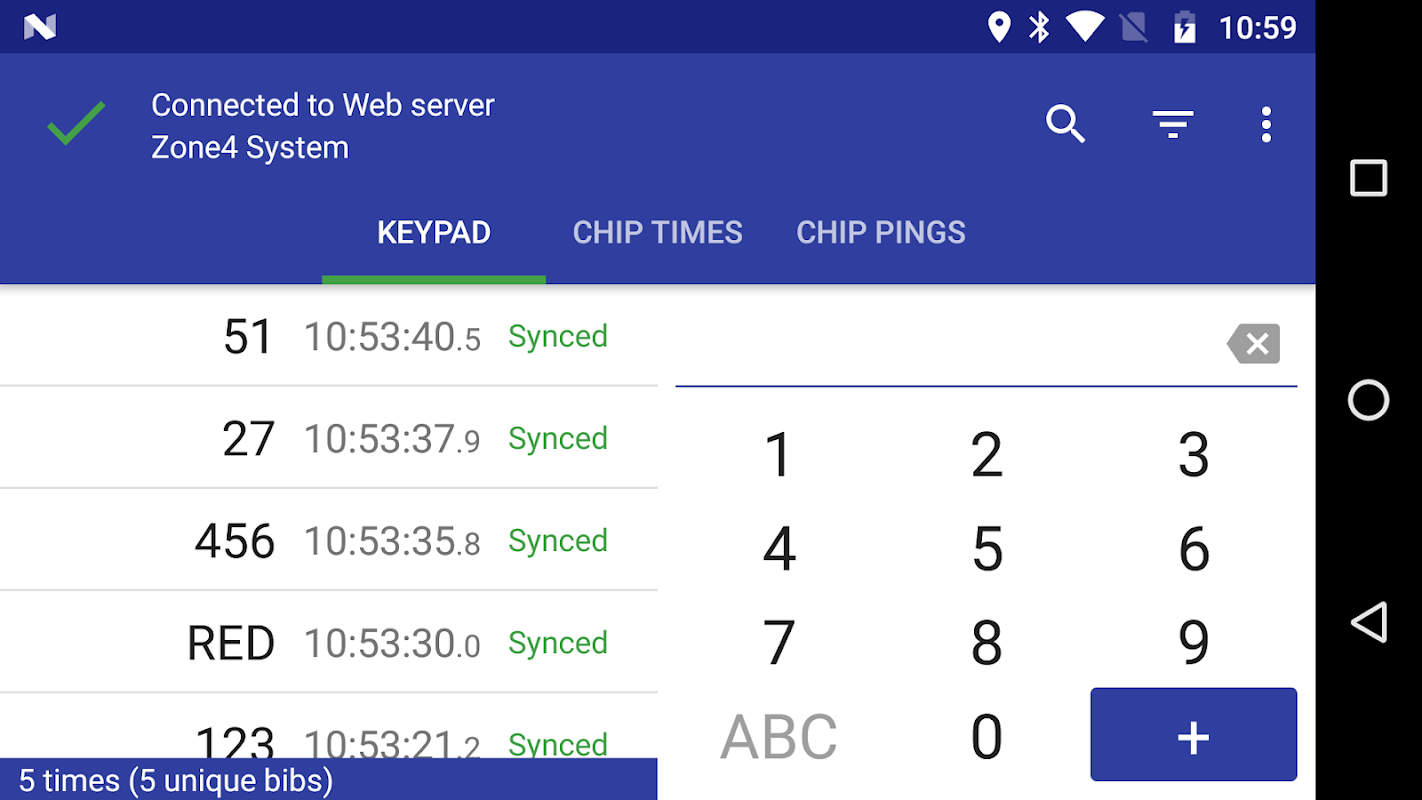Select the bib 456 time entry
Viewport: 1422px width, 800px height.
(328, 541)
